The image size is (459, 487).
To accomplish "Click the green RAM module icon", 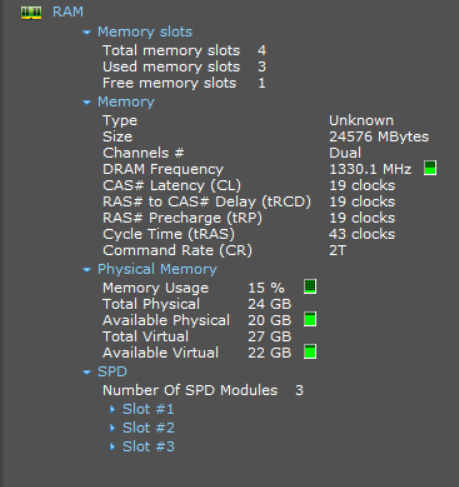I will coord(31,13).
